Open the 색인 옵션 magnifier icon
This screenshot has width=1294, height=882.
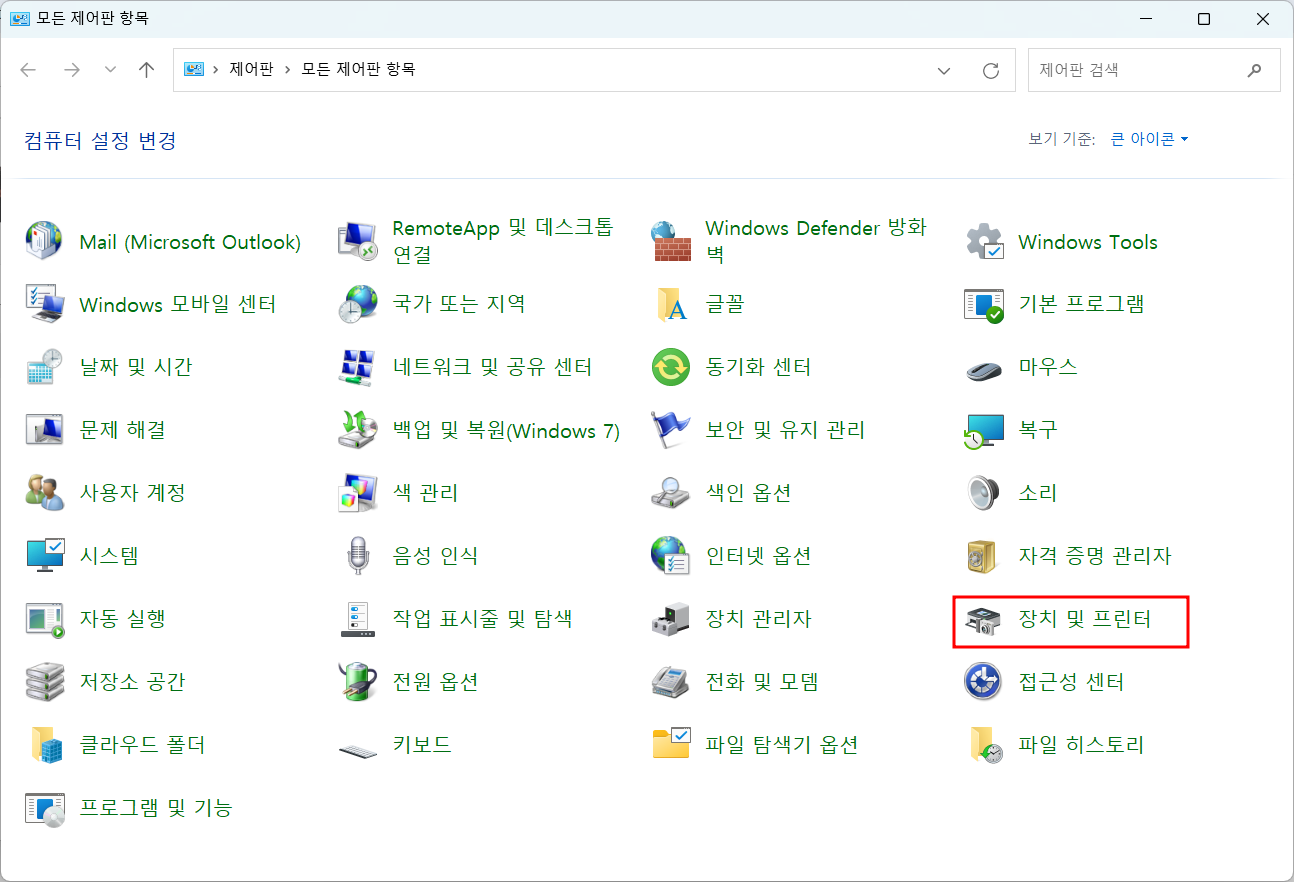click(671, 493)
